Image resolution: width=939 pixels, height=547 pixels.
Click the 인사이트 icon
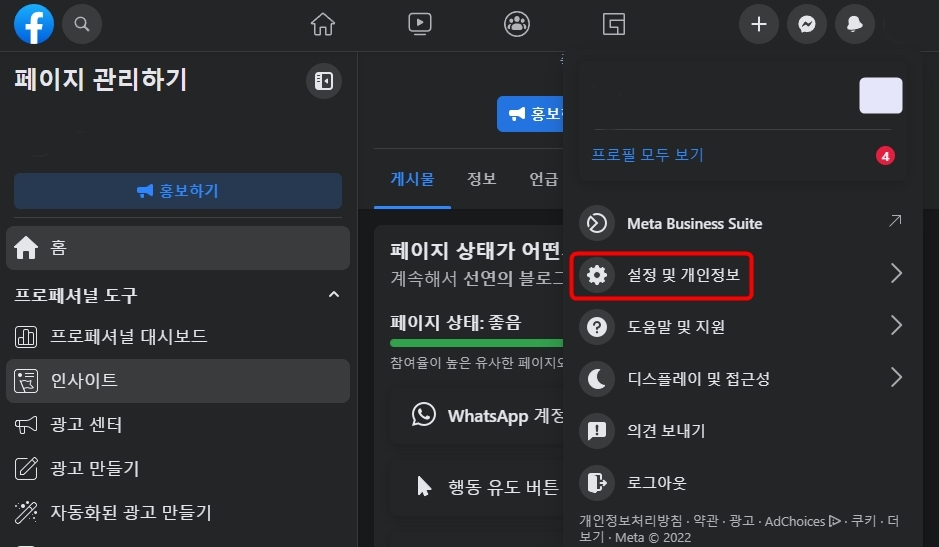(x=26, y=381)
